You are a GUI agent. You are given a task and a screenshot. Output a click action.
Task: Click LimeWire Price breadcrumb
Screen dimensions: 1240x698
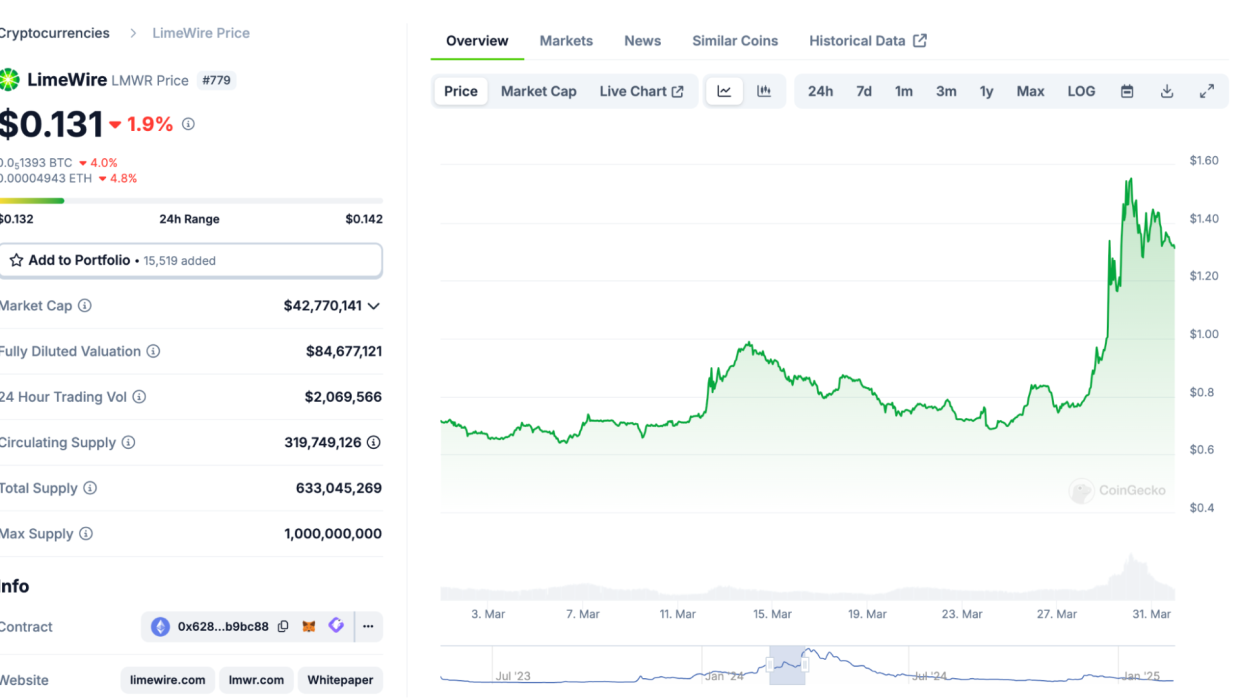point(201,33)
